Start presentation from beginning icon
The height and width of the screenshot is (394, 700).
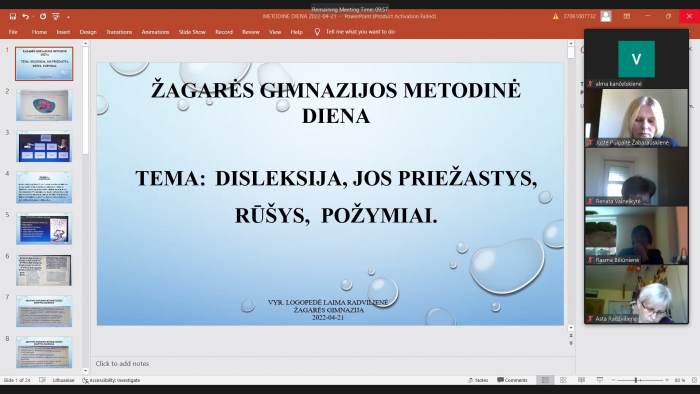coord(56,17)
